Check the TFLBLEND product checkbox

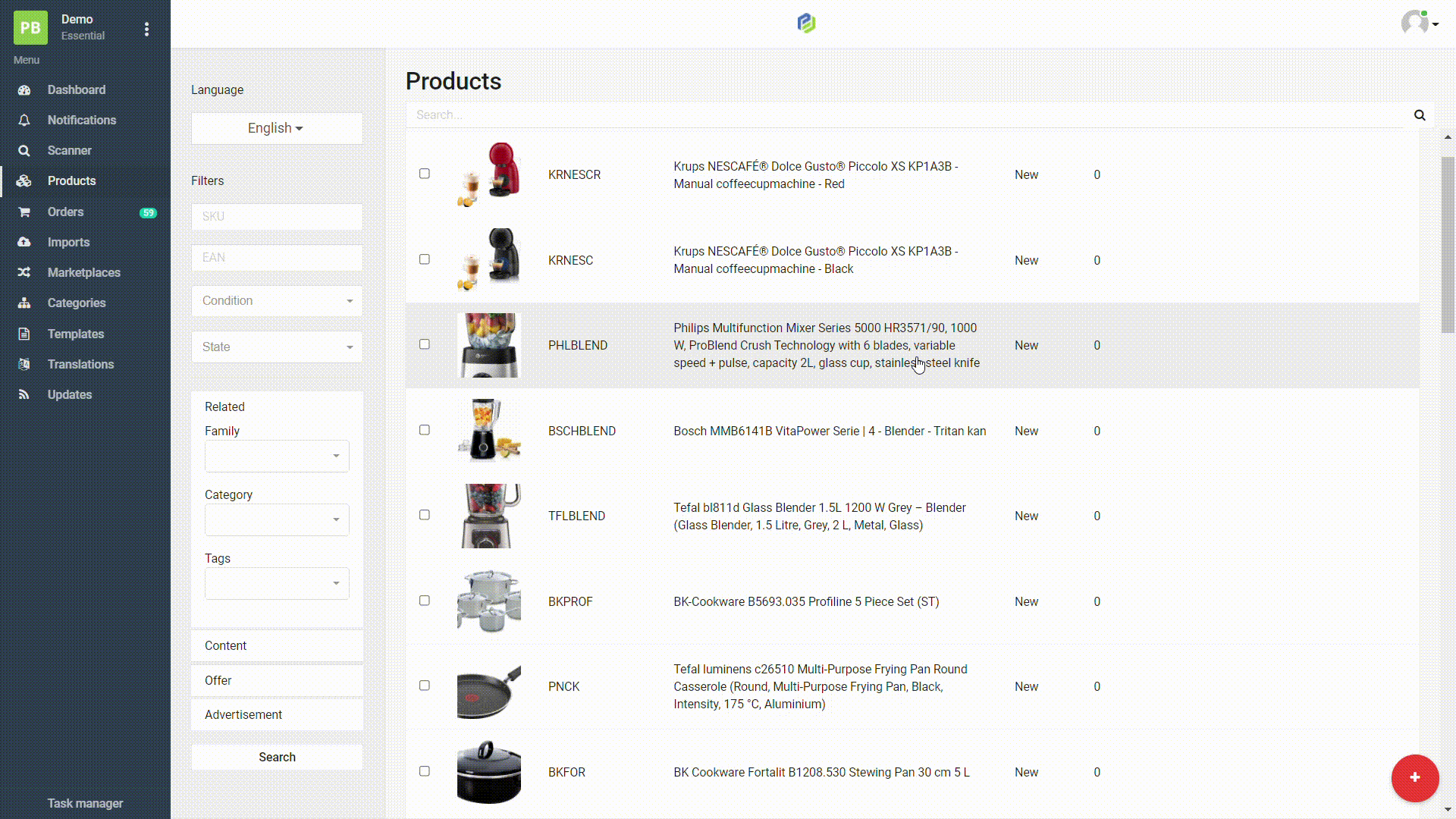(425, 515)
